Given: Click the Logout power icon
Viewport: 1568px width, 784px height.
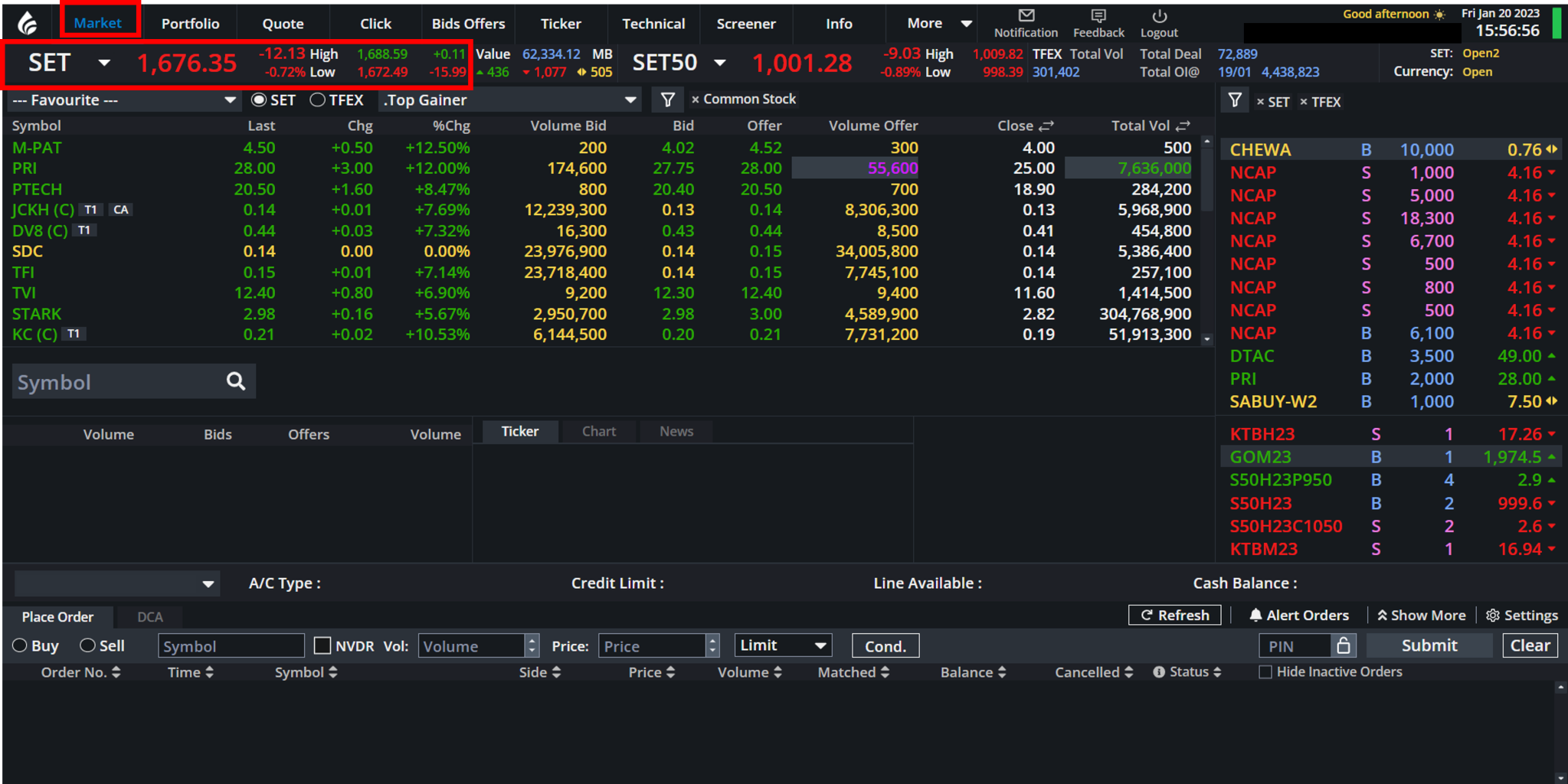Looking at the screenshot, I should (1159, 15).
